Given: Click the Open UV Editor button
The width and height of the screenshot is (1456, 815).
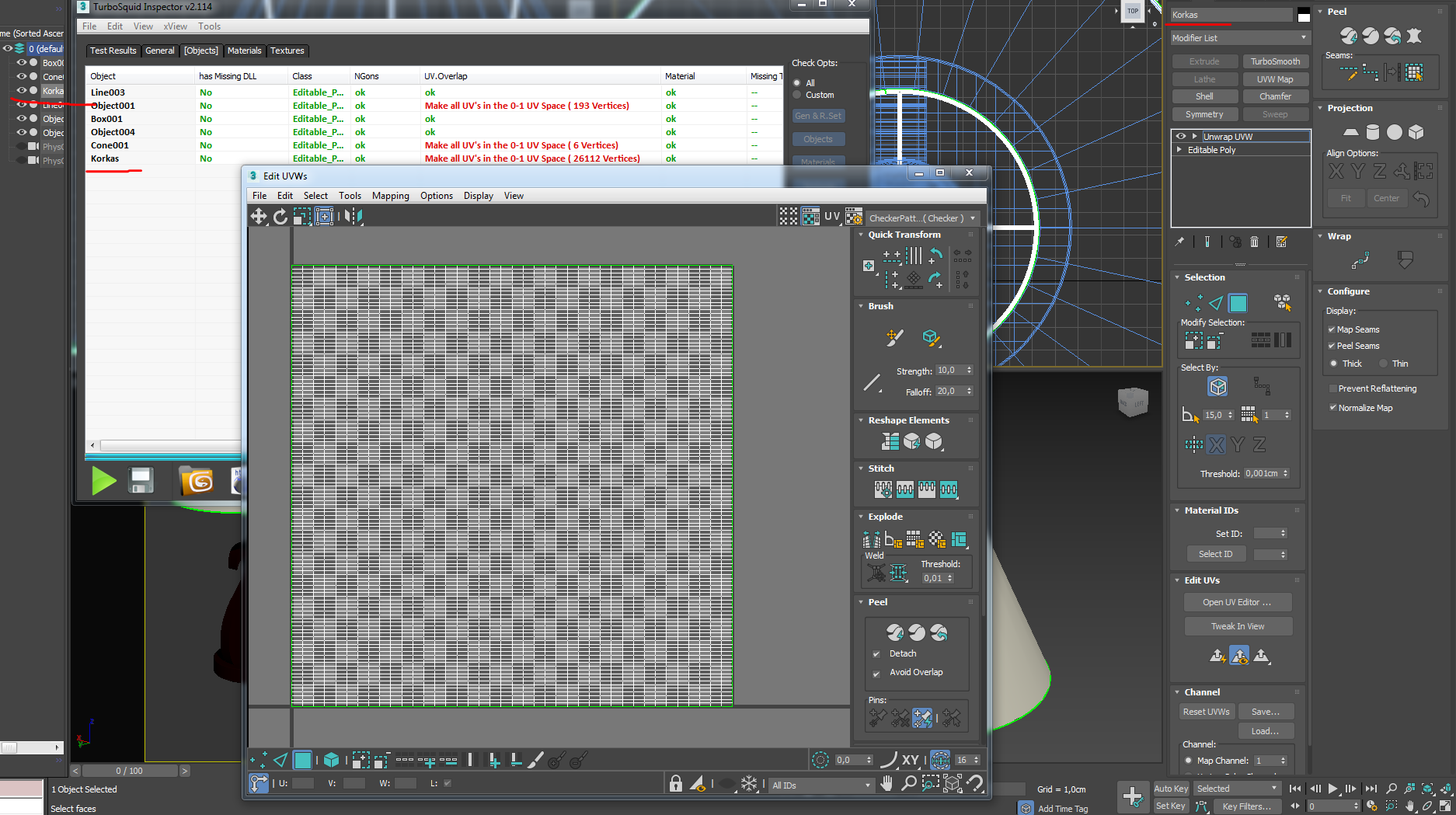Looking at the screenshot, I should pyautogui.click(x=1237, y=602).
